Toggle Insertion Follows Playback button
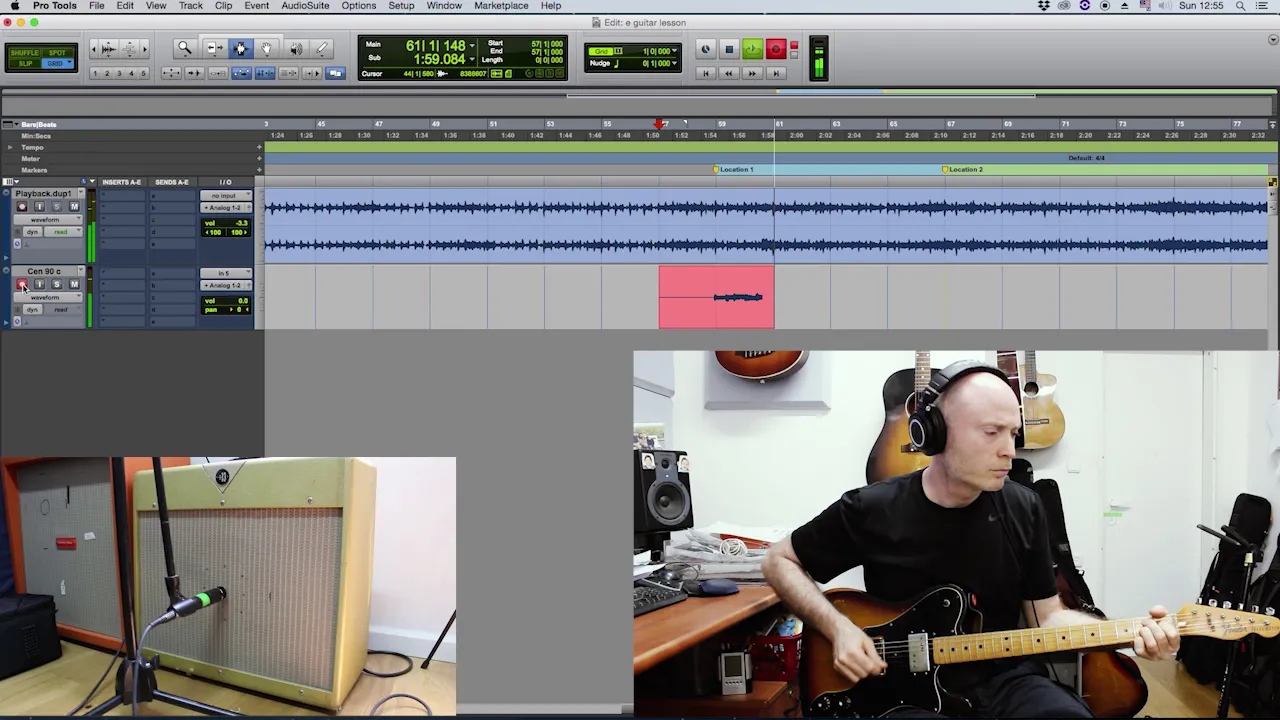Viewport: 1280px width, 720px height. tap(312, 73)
